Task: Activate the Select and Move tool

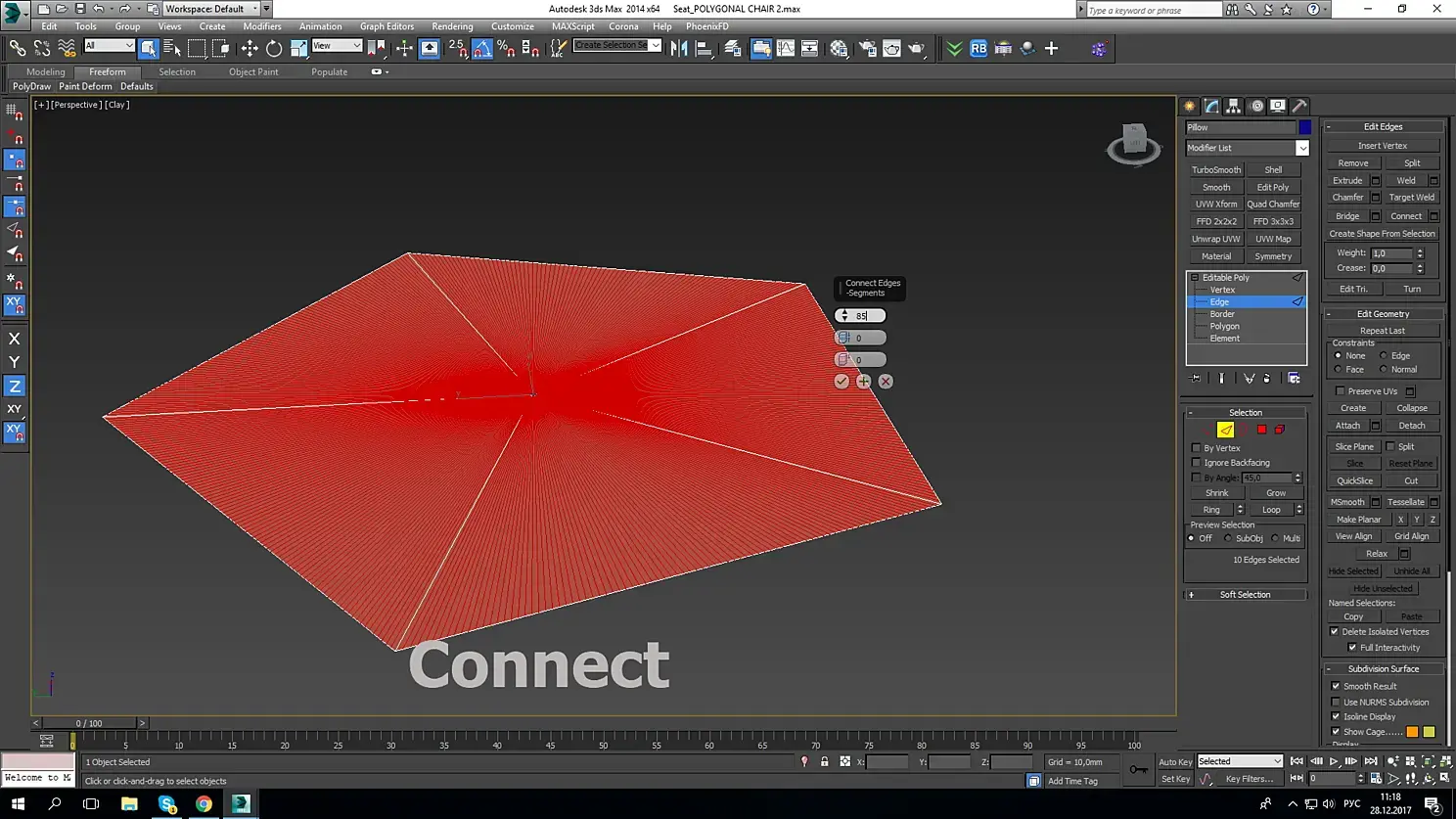Action: 250,48
